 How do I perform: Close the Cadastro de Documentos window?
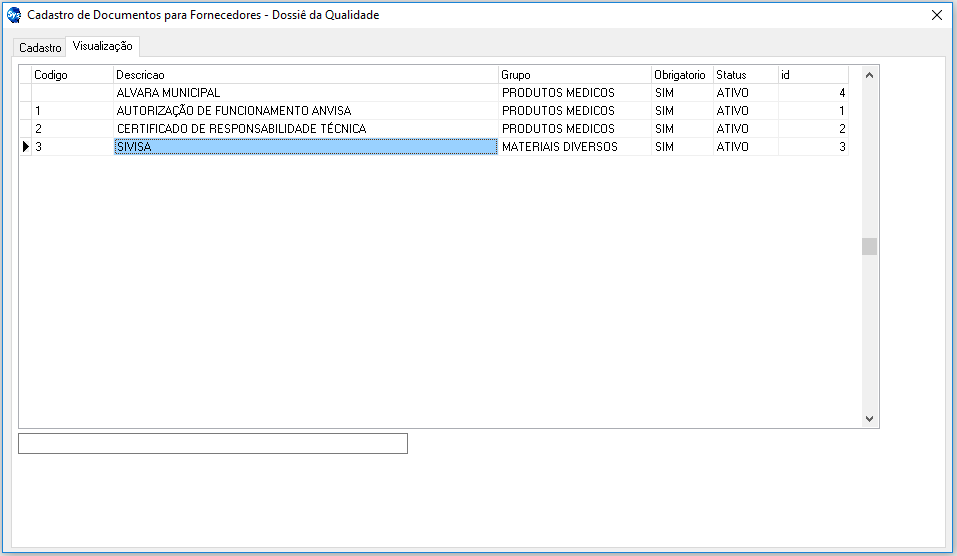click(x=936, y=15)
